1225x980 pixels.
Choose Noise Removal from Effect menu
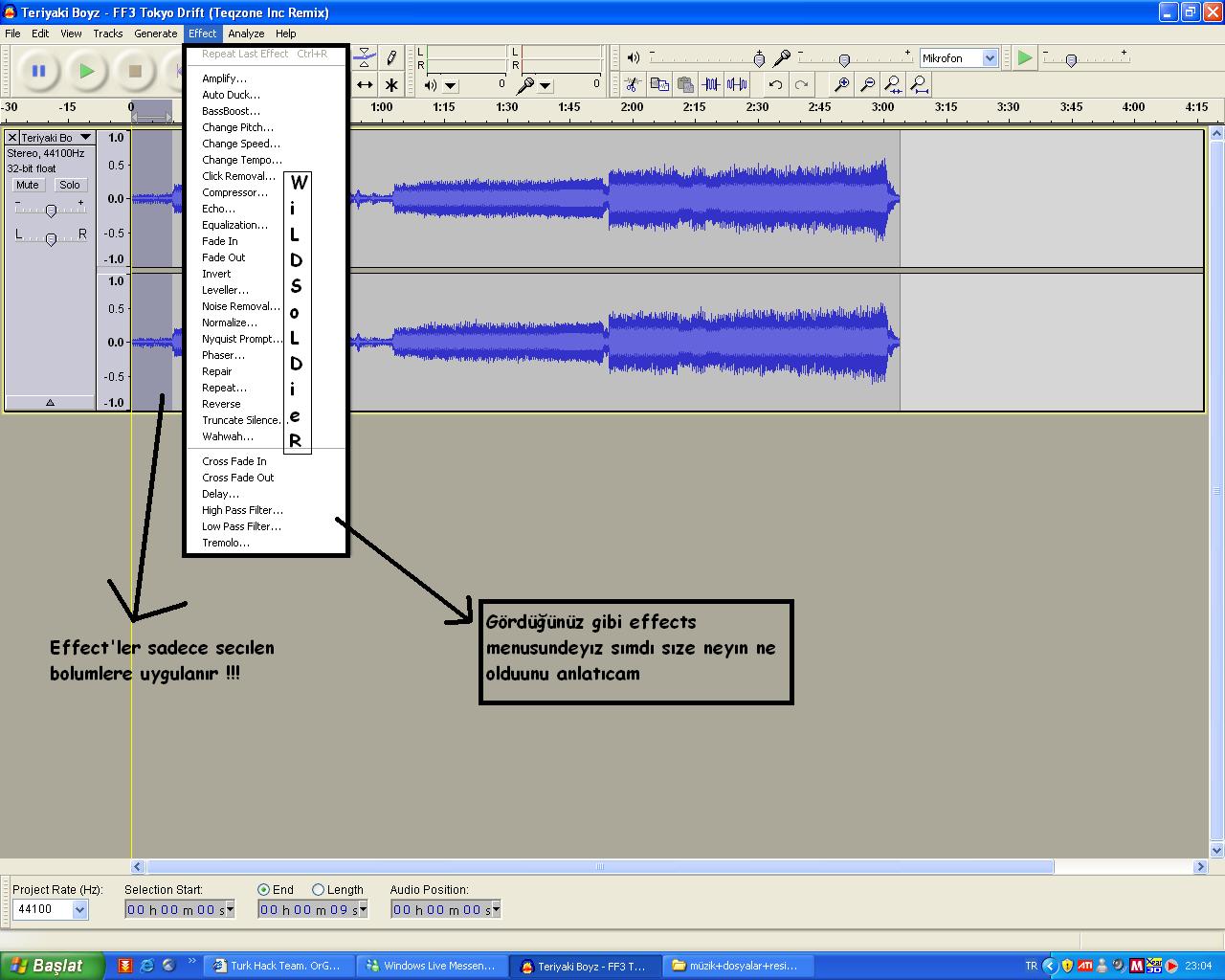[240, 306]
